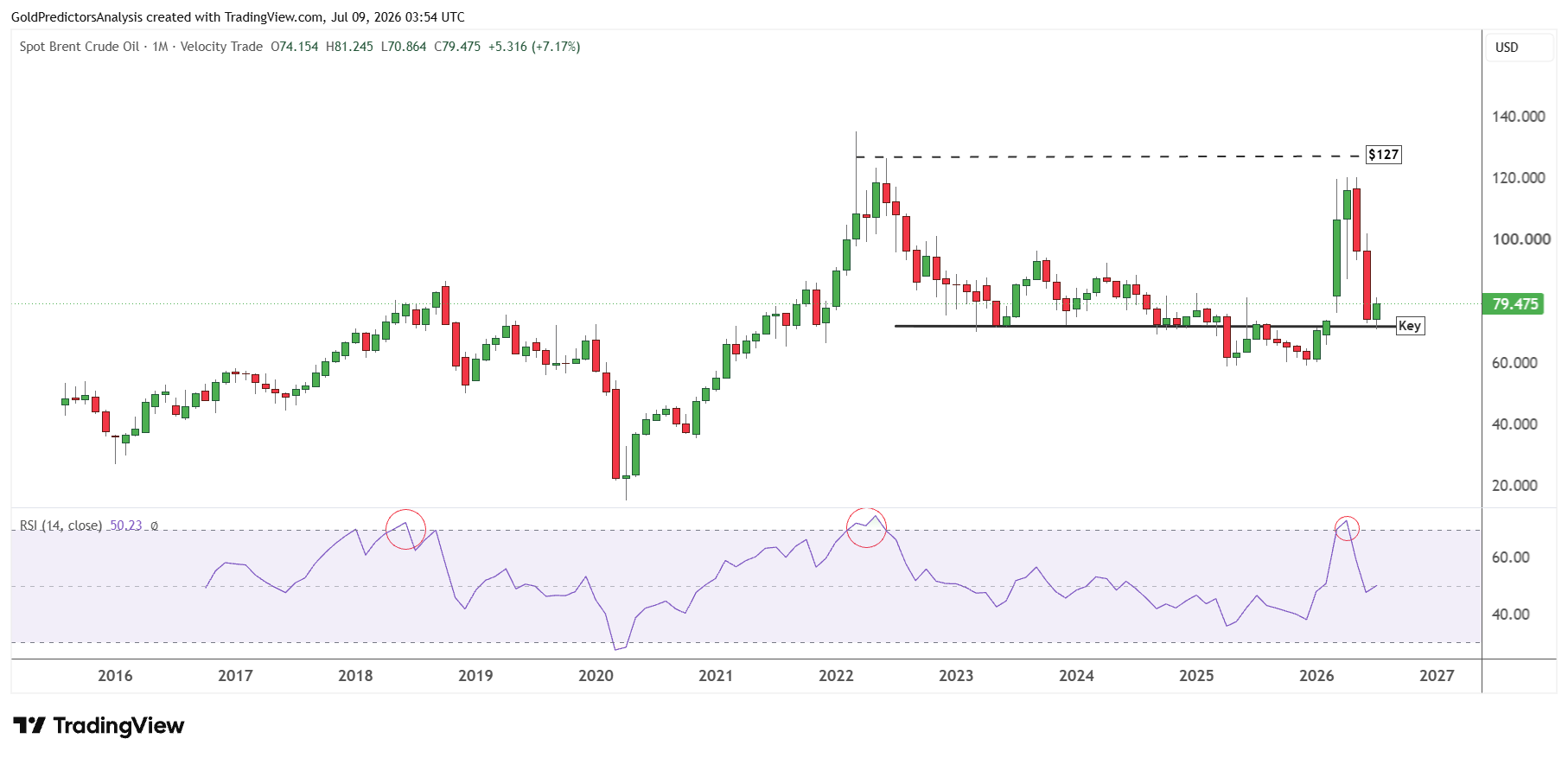The image size is (1568, 758).
Task: Click the RSI reading 50.23
Action: [x=125, y=526]
